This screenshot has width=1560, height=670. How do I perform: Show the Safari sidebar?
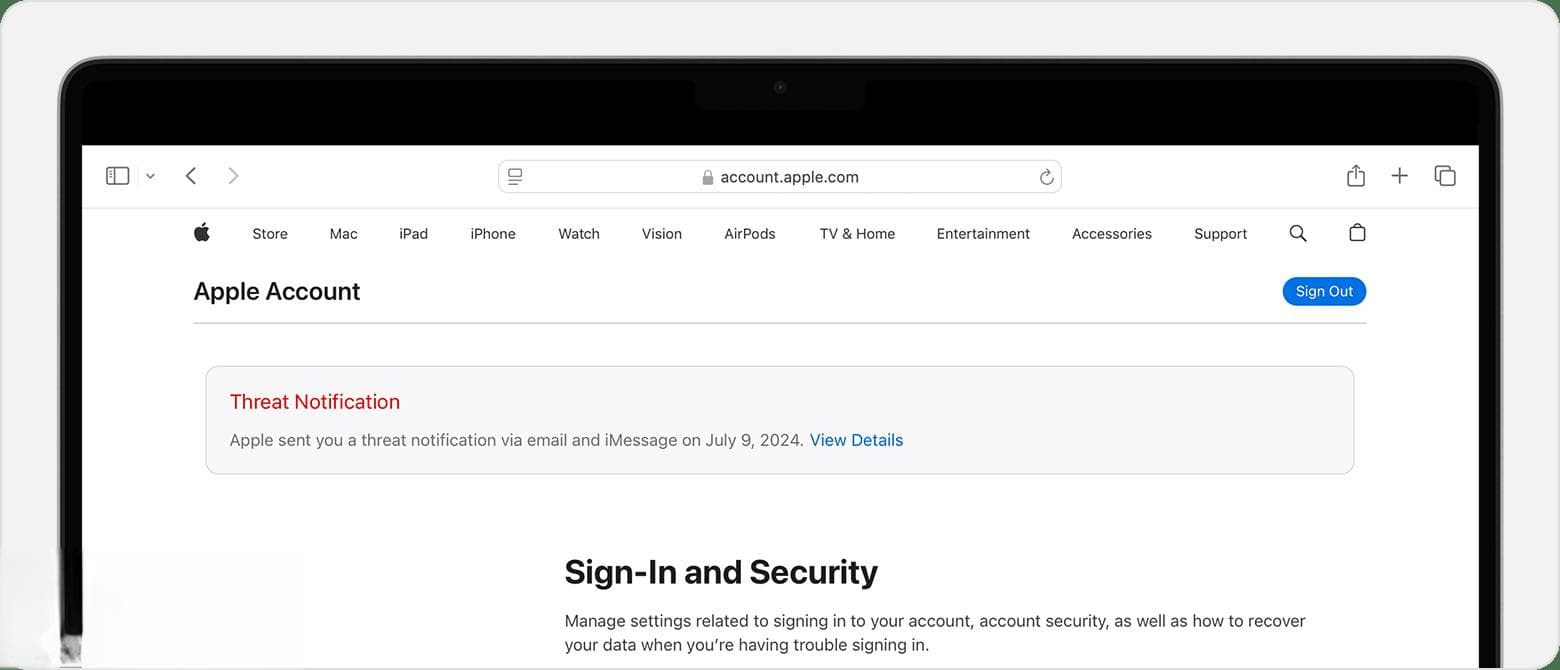[x=118, y=176]
